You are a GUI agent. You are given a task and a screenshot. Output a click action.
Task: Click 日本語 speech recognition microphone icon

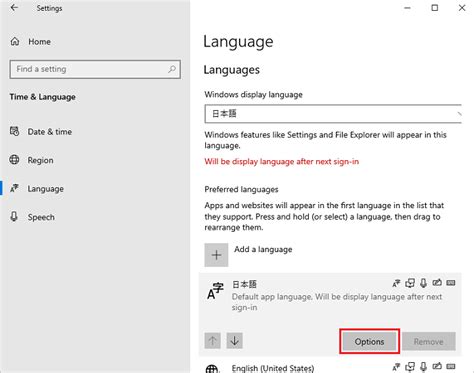423,283
